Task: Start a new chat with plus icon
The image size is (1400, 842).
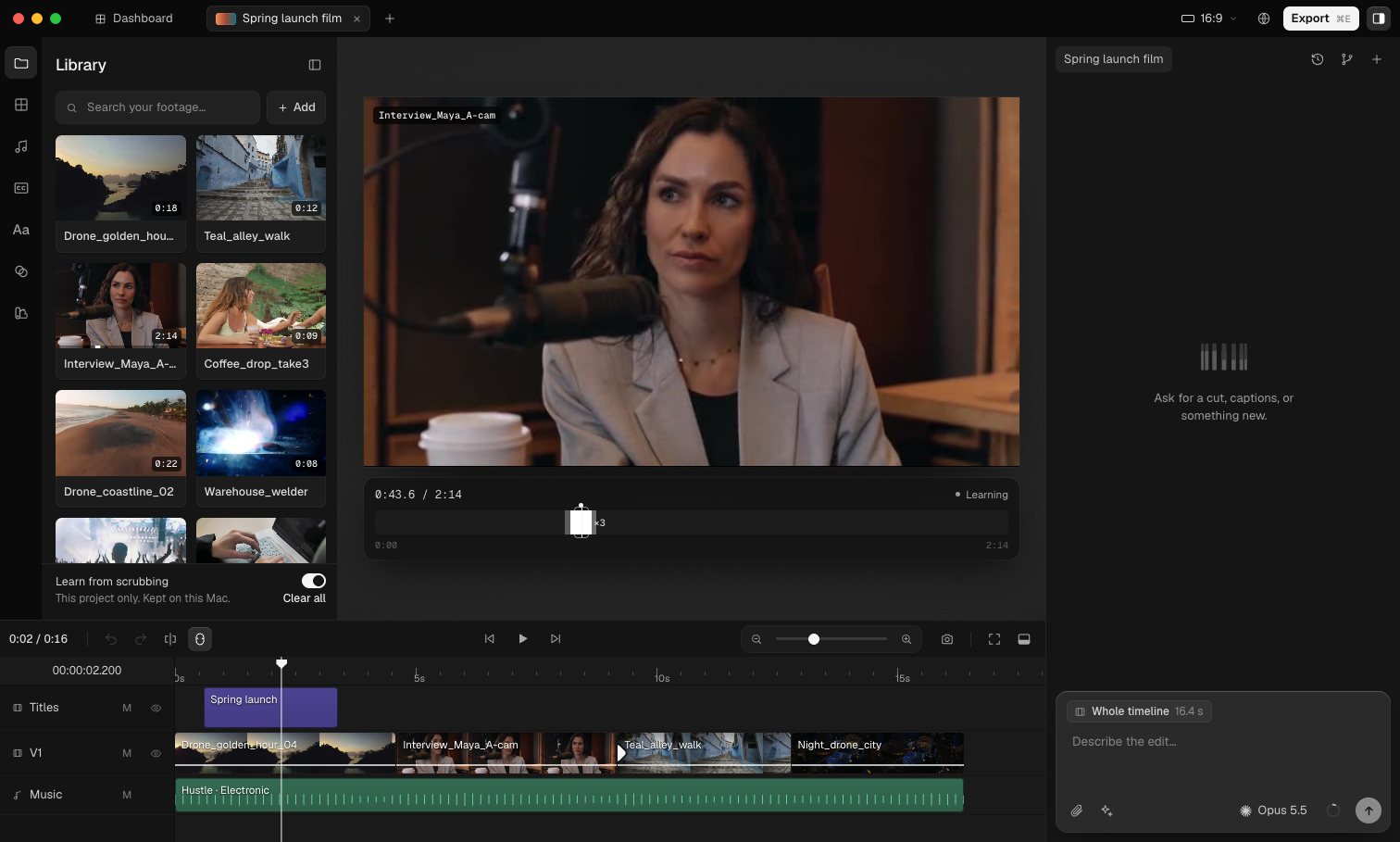Action: coord(1377,59)
